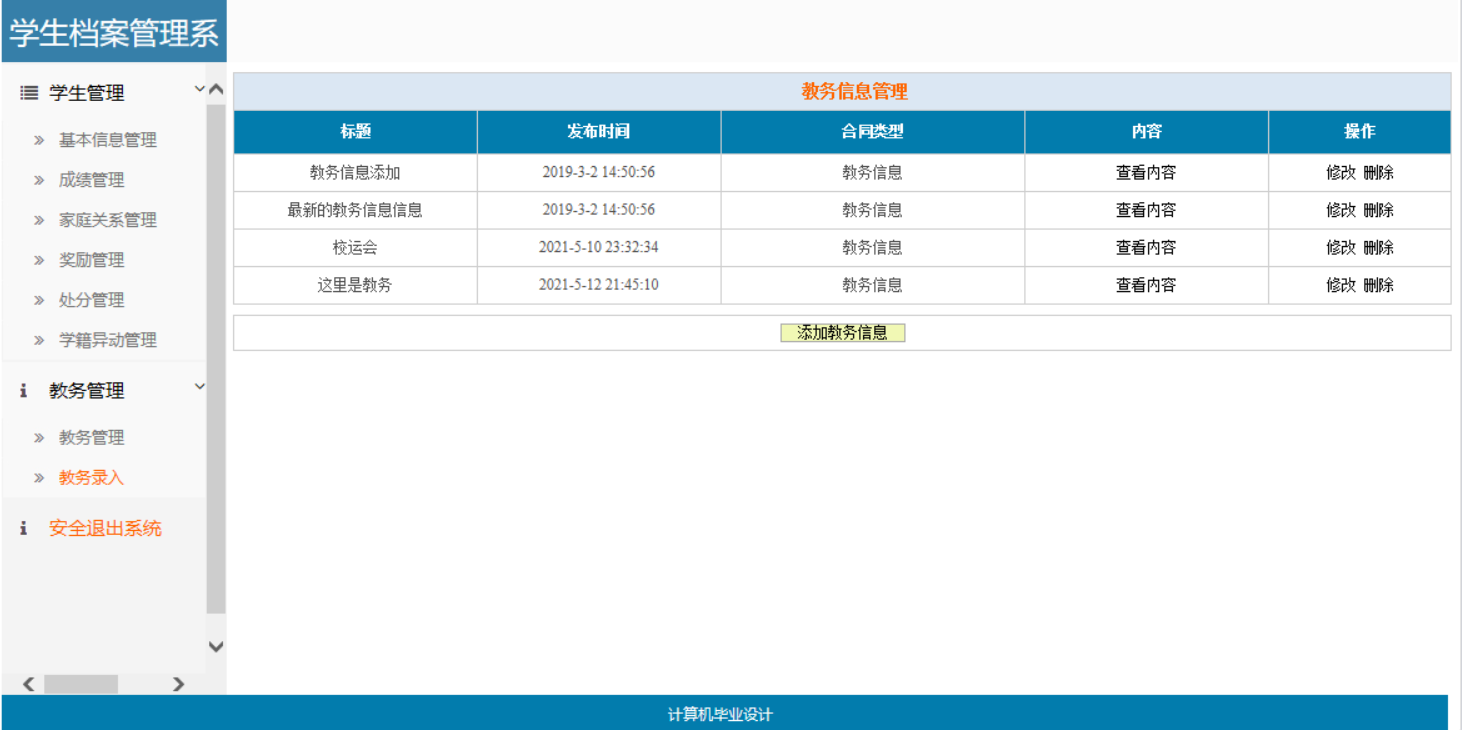1462x730 pixels.
Task: Click the list icon beside 学生管理
Action: [29, 93]
